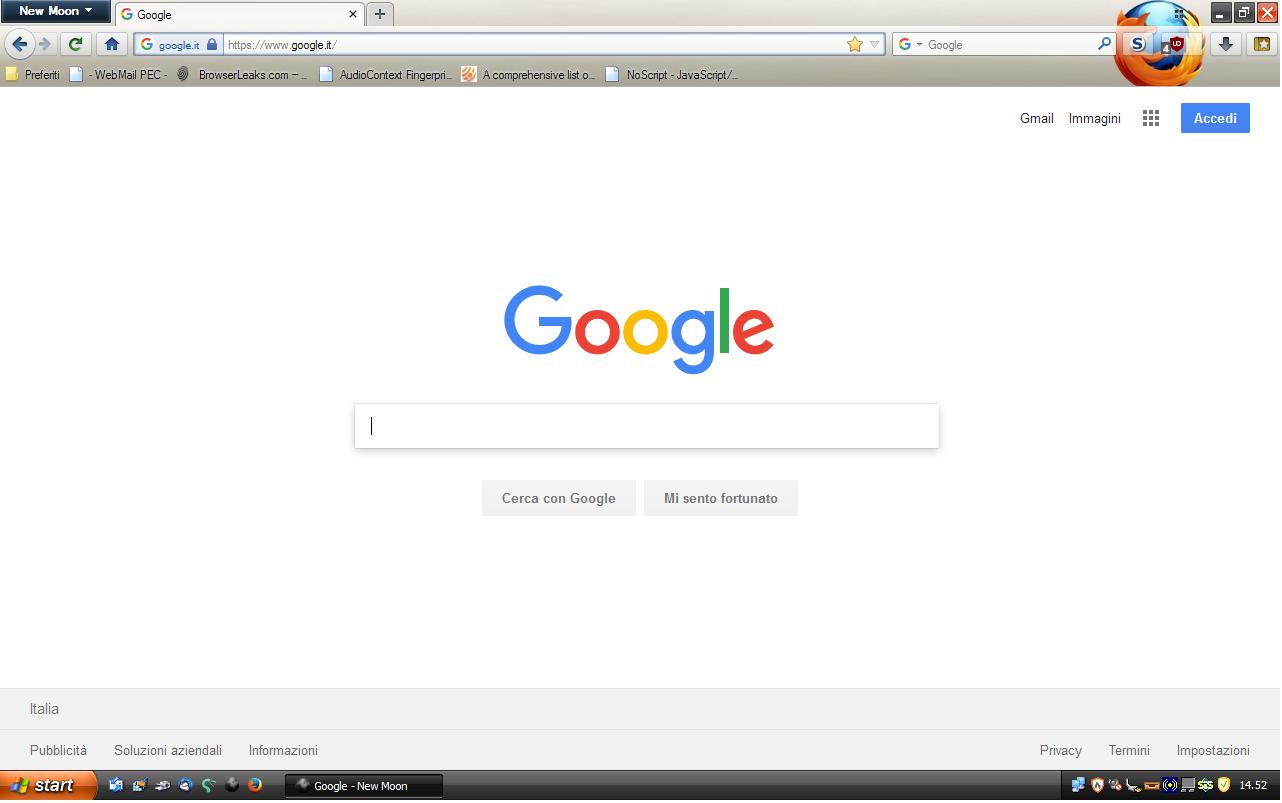Open the Preferiti bookmarks folder
This screenshot has height=803, width=1282.
click(x=33, y=74)
